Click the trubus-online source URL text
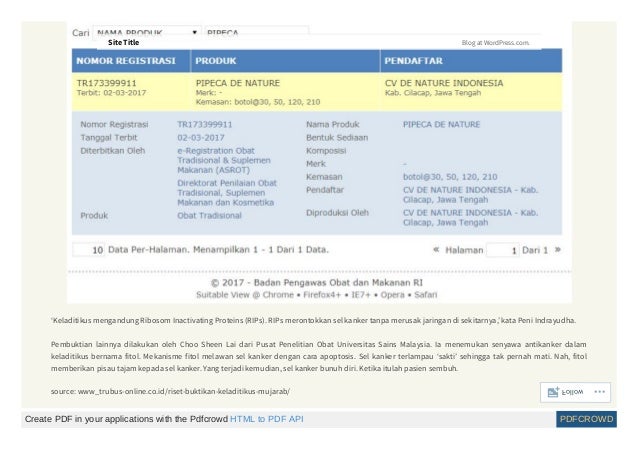 [x=184, y=391]
